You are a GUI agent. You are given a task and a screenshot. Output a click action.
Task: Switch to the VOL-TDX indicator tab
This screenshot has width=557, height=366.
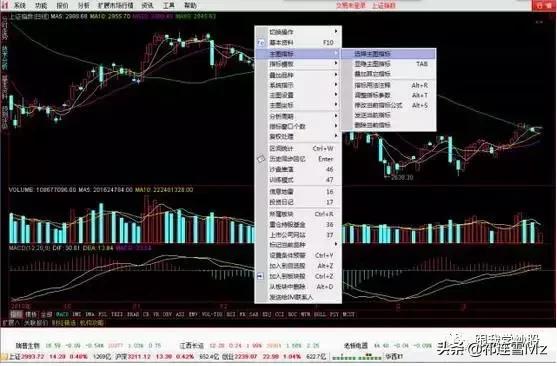[x=212, y=314]
